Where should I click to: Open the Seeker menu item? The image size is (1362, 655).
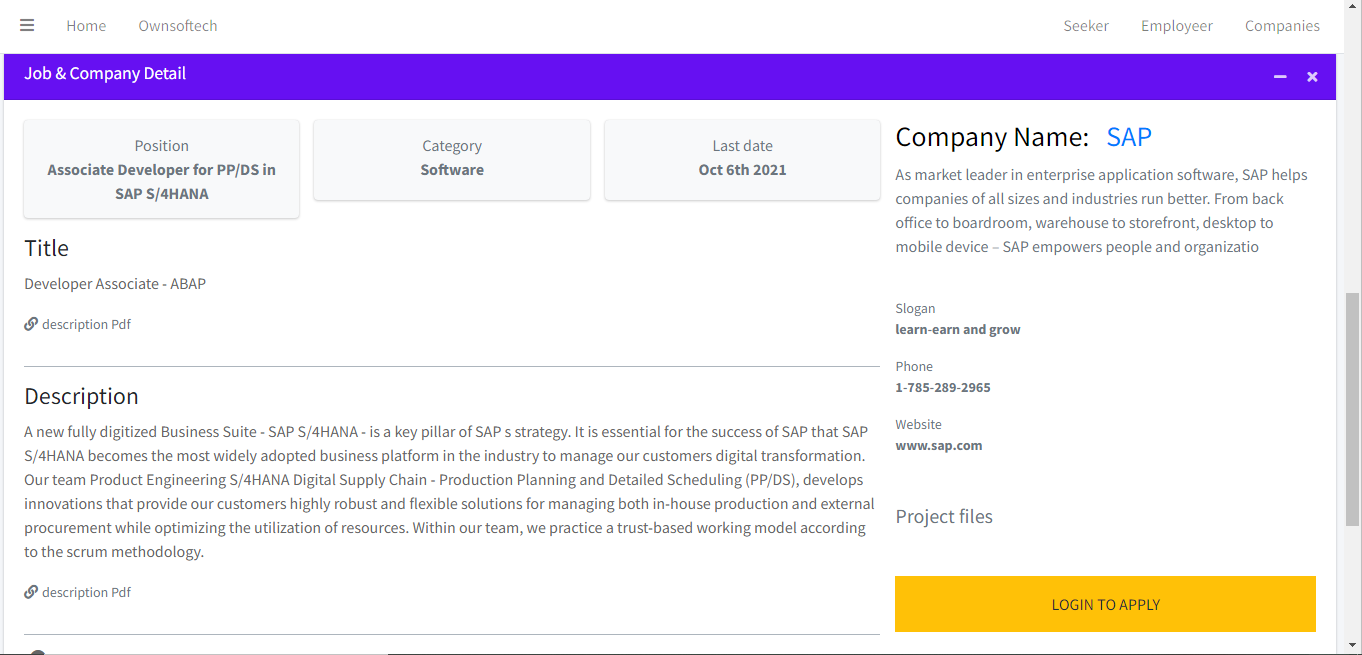tap(1085, 26)
